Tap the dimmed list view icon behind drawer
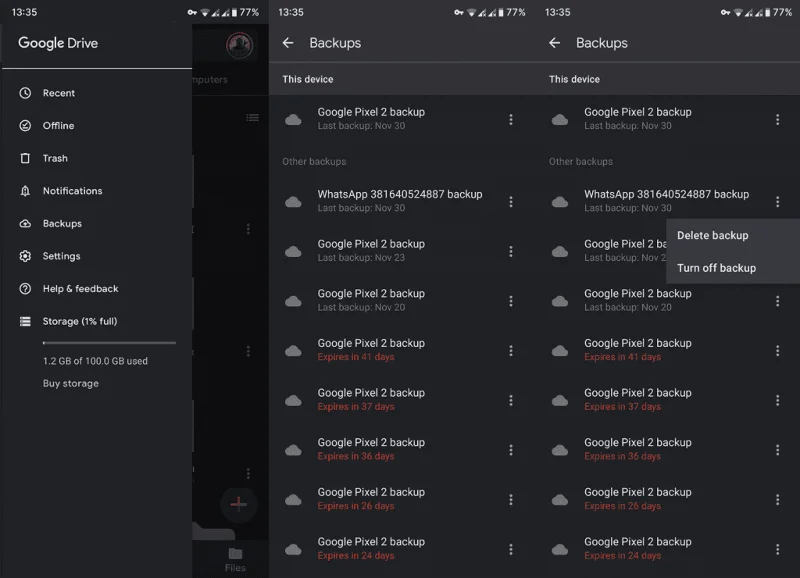This screenshot has height=578, width=800. coord(252,118)
